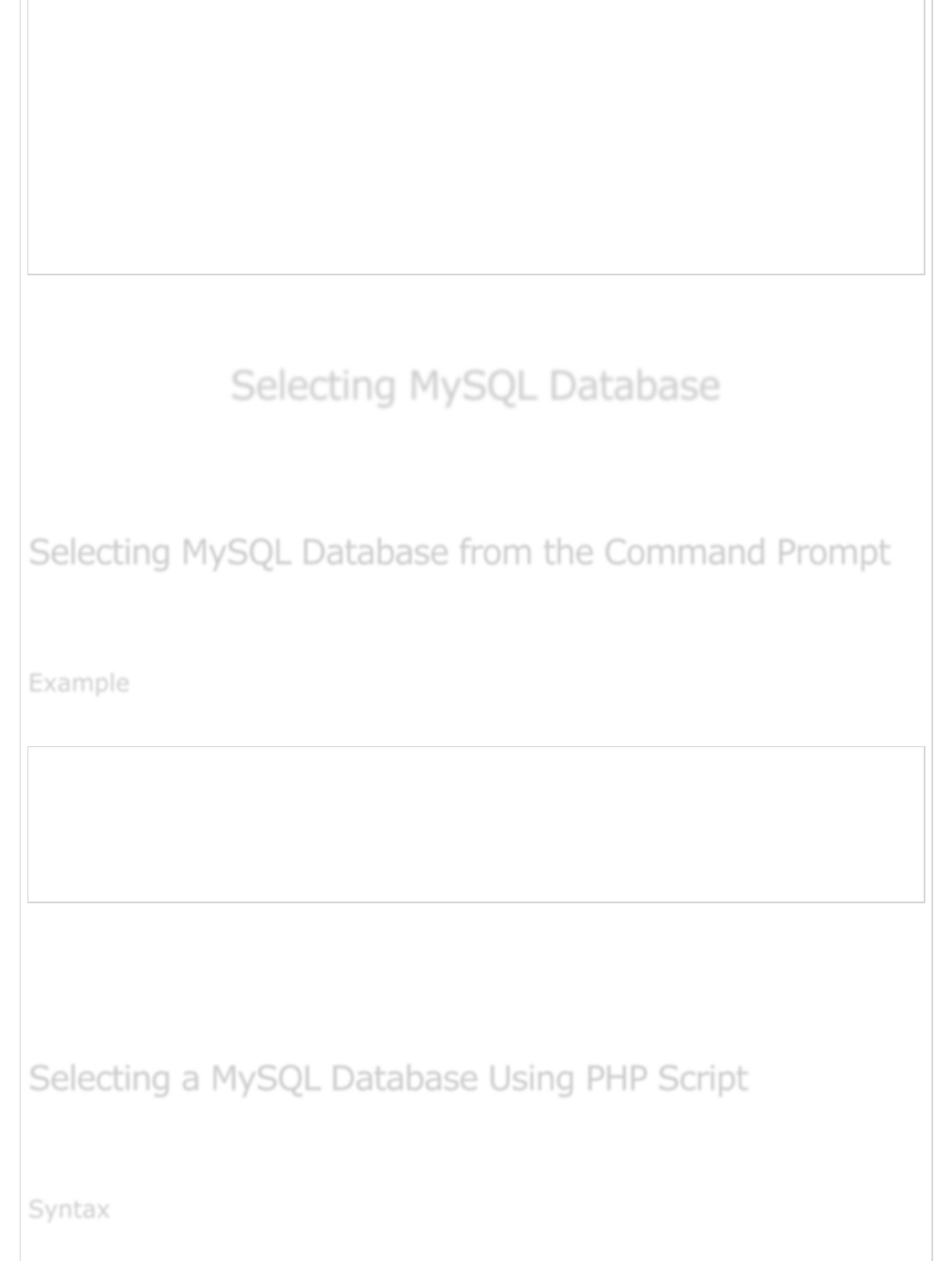Viewport: 952px width, 1261px height.
Task: Click the word "Script" in the heading
Action: coord(702,1078)
